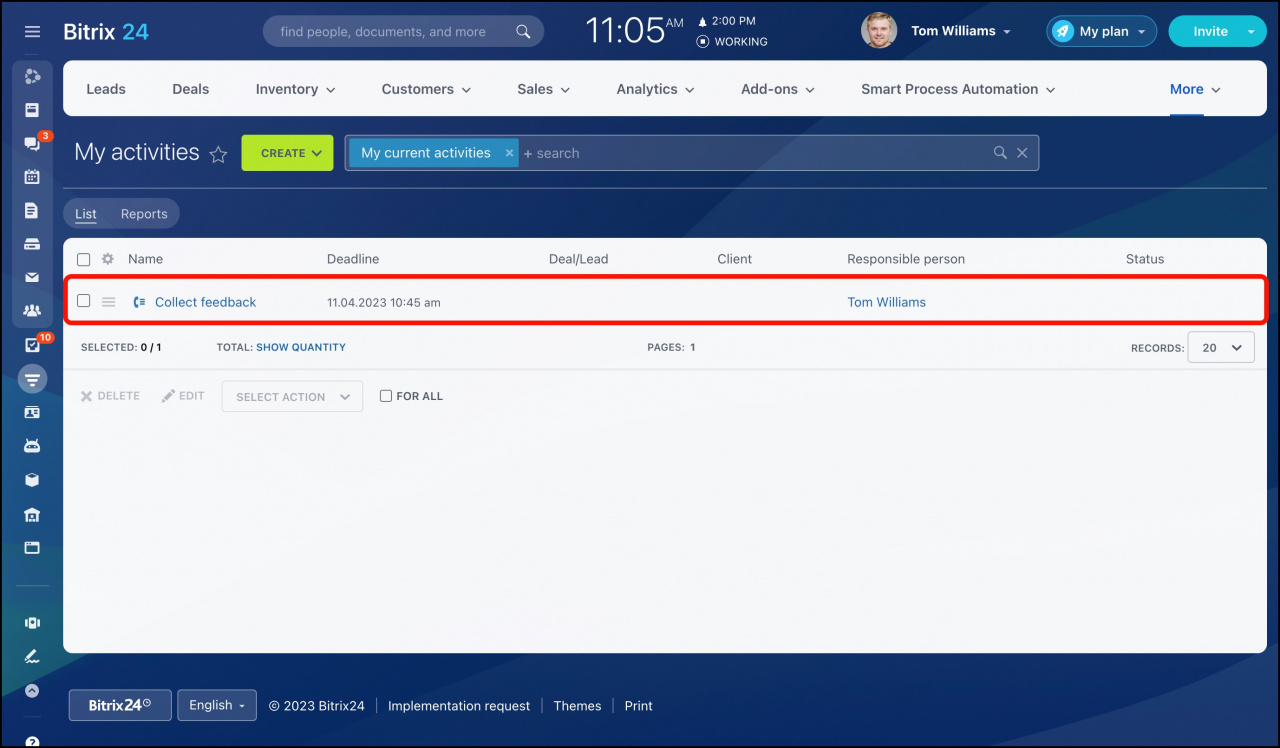Switch to the List view tab
The image size is (1280, 748).
(86, 214)
